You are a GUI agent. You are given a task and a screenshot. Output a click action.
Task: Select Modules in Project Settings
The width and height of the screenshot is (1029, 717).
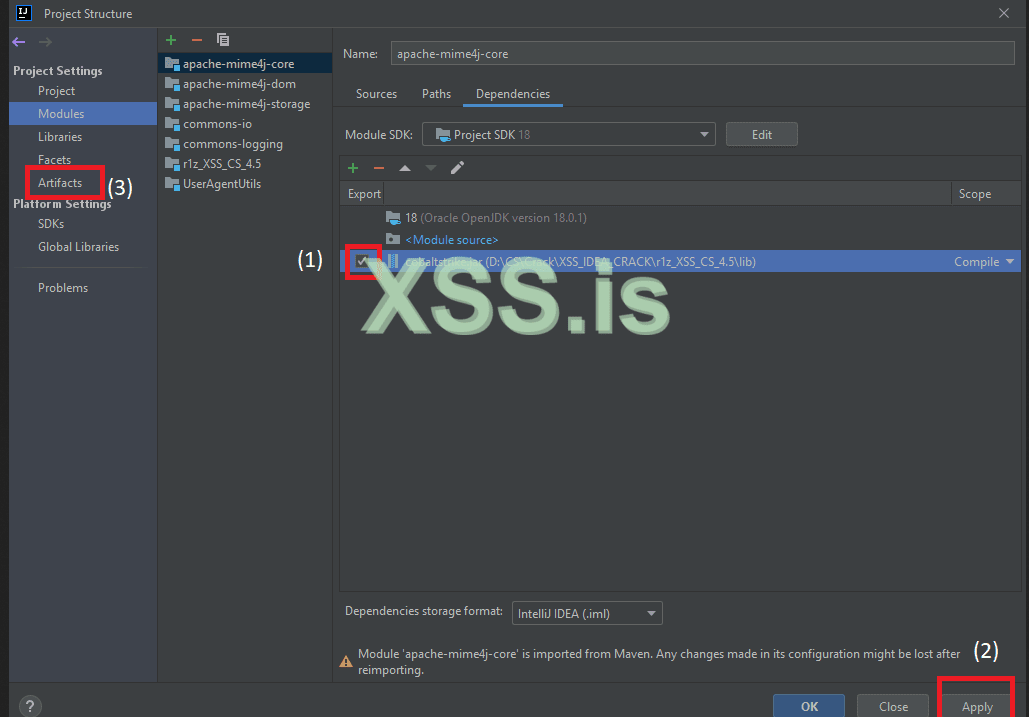[83, 113]
